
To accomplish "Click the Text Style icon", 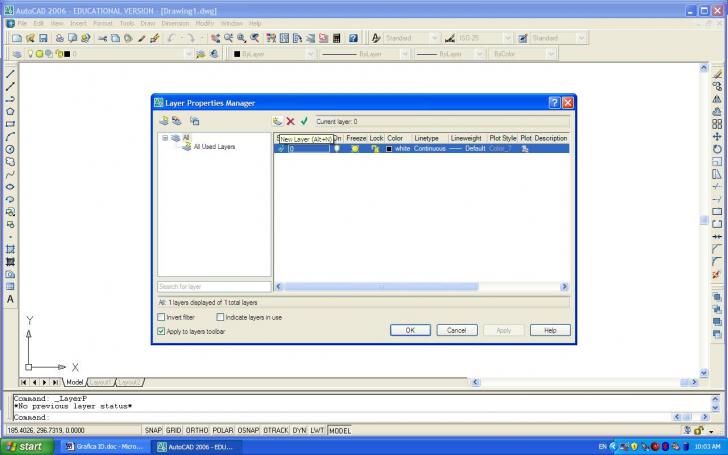I will 376,38.
